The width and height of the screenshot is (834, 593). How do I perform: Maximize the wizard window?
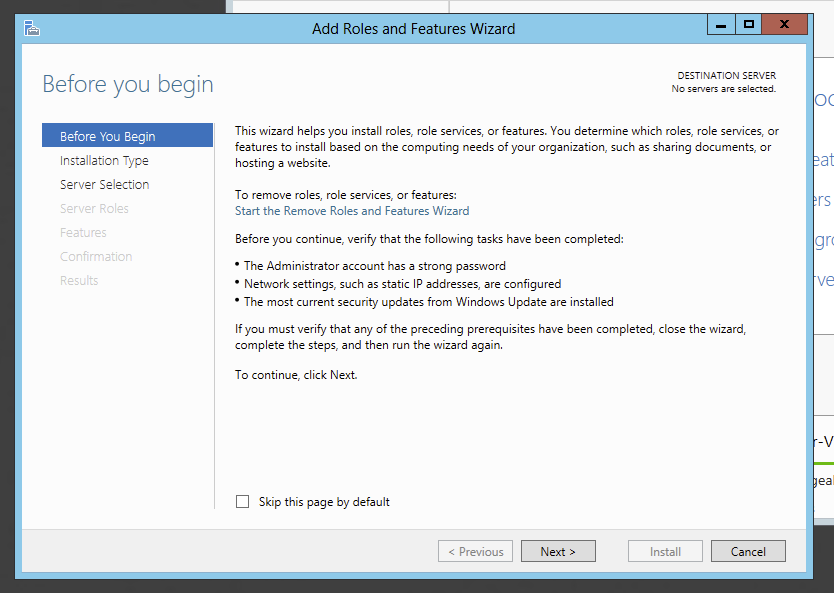coord(748,24)
